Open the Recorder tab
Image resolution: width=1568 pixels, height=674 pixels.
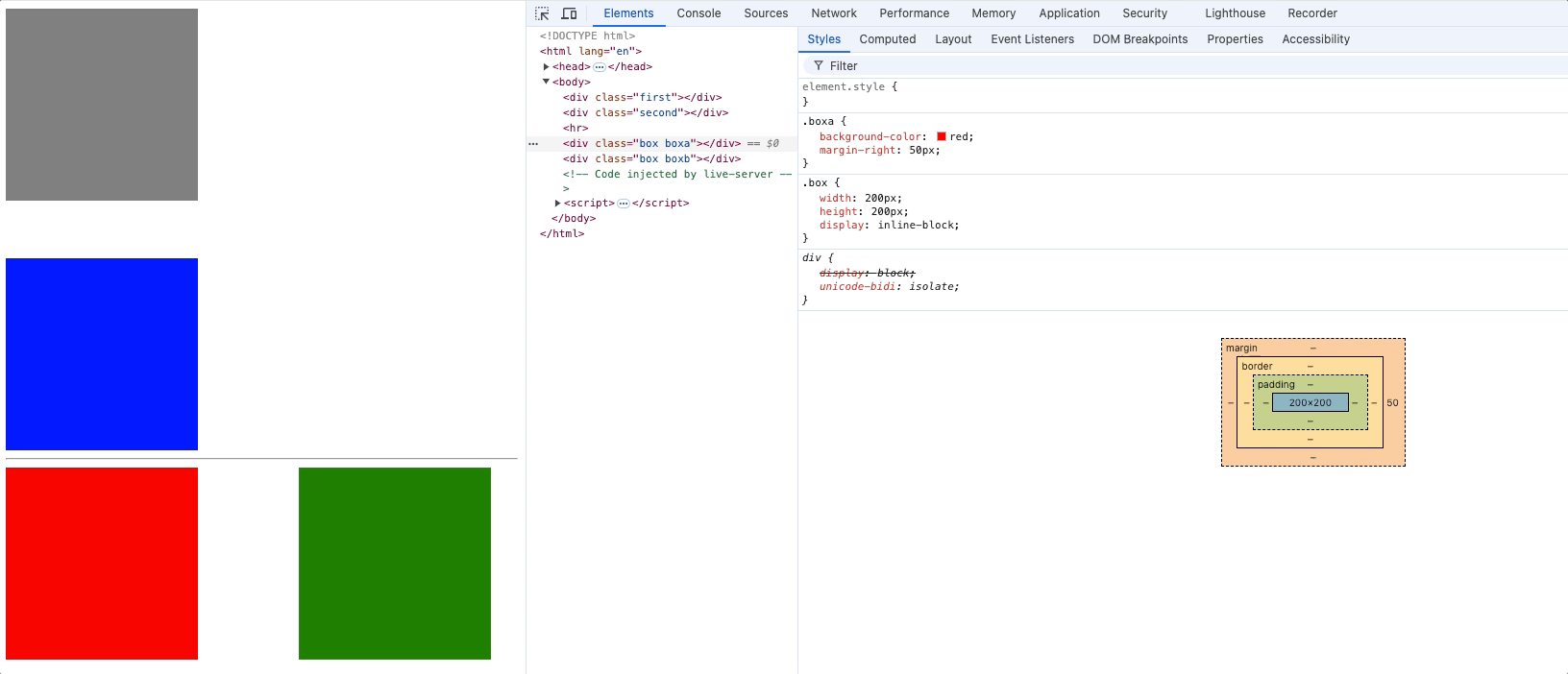coord(1312,13)
